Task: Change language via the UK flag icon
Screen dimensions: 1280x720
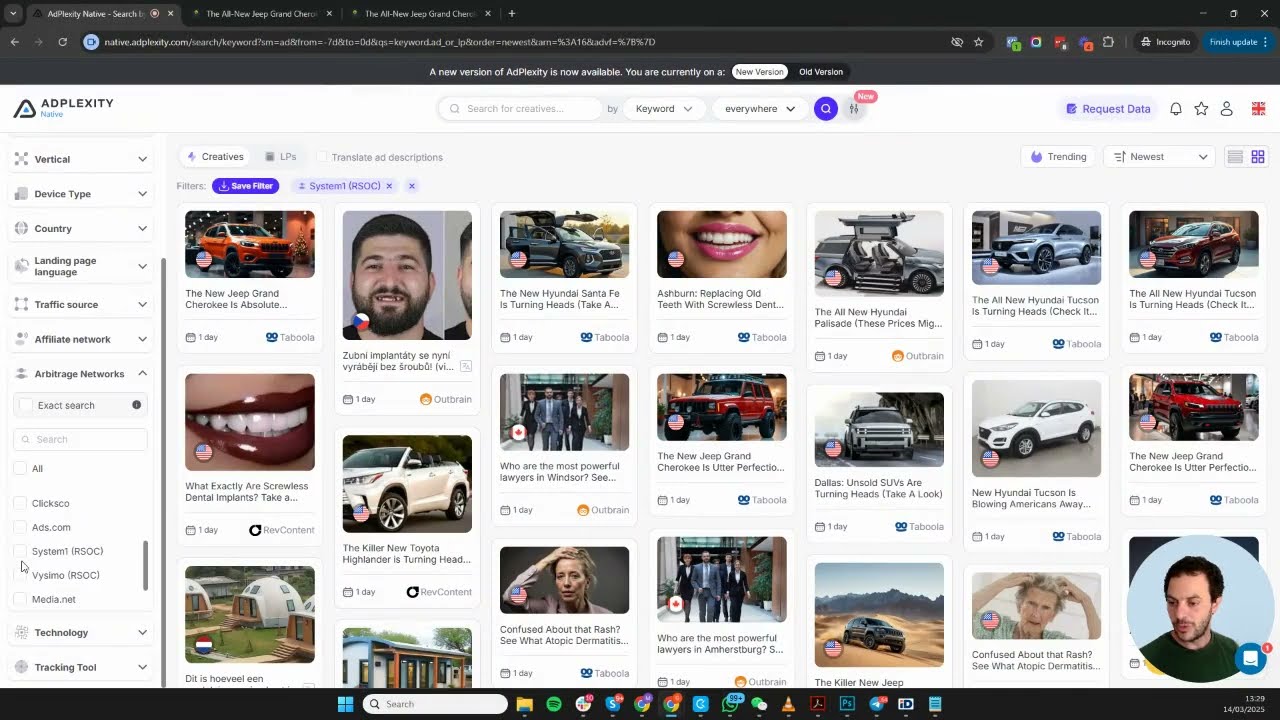Action: (1258, 109)
